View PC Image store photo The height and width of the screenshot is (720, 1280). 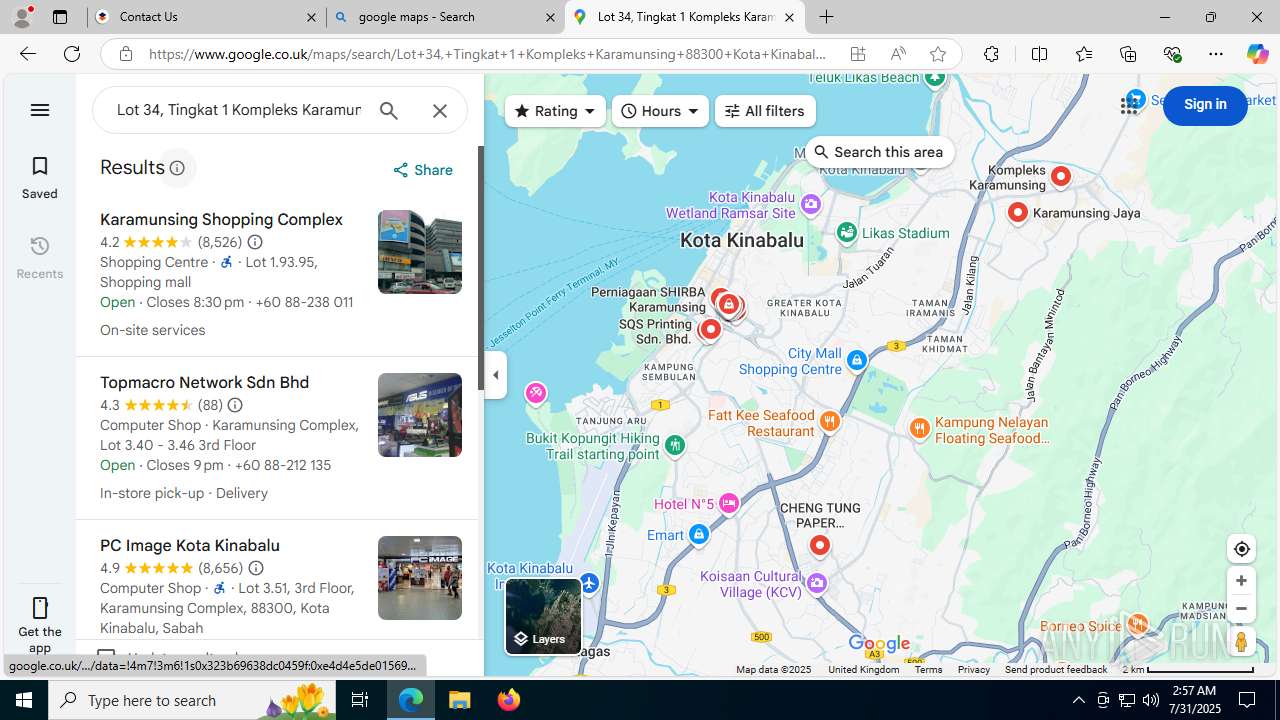[420, 578]
